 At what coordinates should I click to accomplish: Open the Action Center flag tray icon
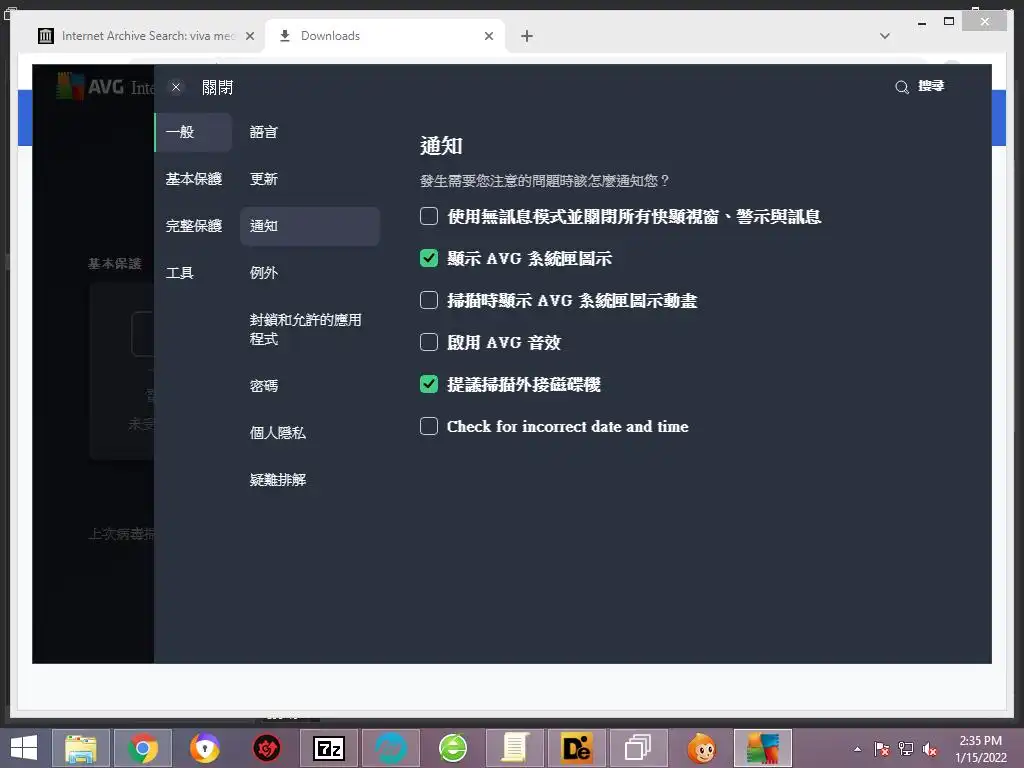(x=882, y=749)
